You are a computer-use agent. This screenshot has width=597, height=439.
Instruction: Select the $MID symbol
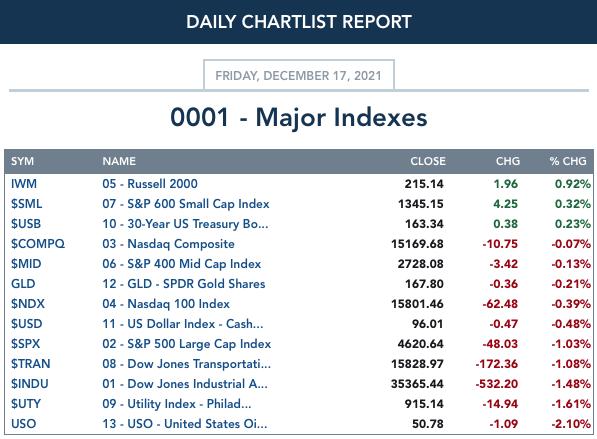coord(26,264)
